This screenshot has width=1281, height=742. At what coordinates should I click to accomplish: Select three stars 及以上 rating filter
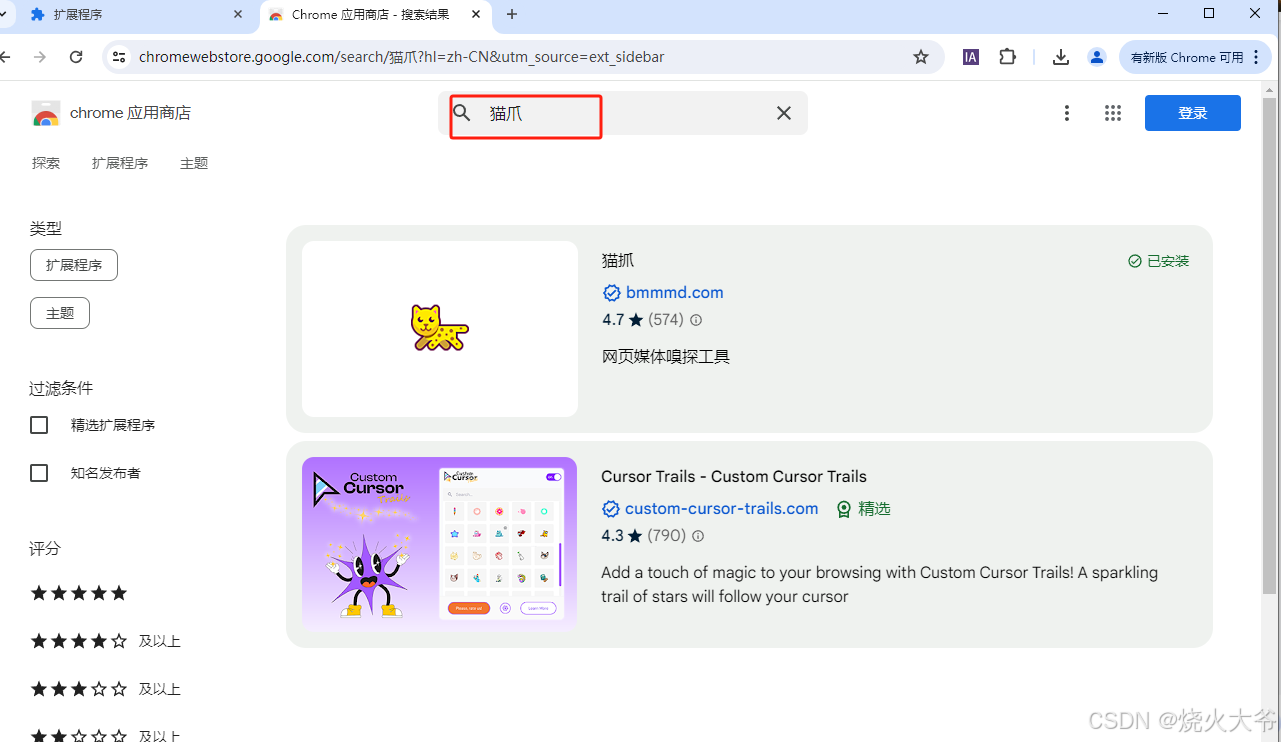point(105,689)
